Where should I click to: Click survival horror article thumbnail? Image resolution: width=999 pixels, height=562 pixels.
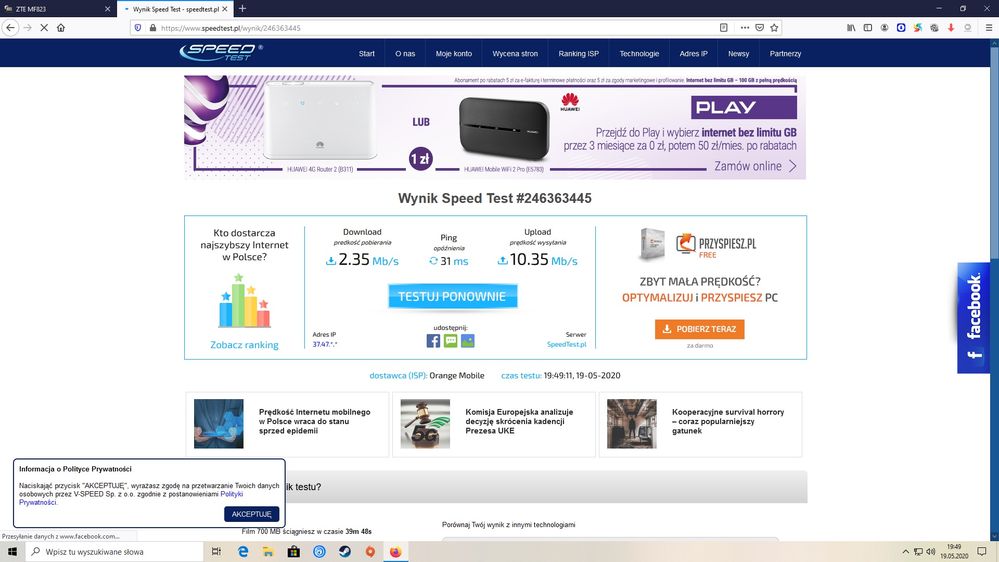coord(631,424)
